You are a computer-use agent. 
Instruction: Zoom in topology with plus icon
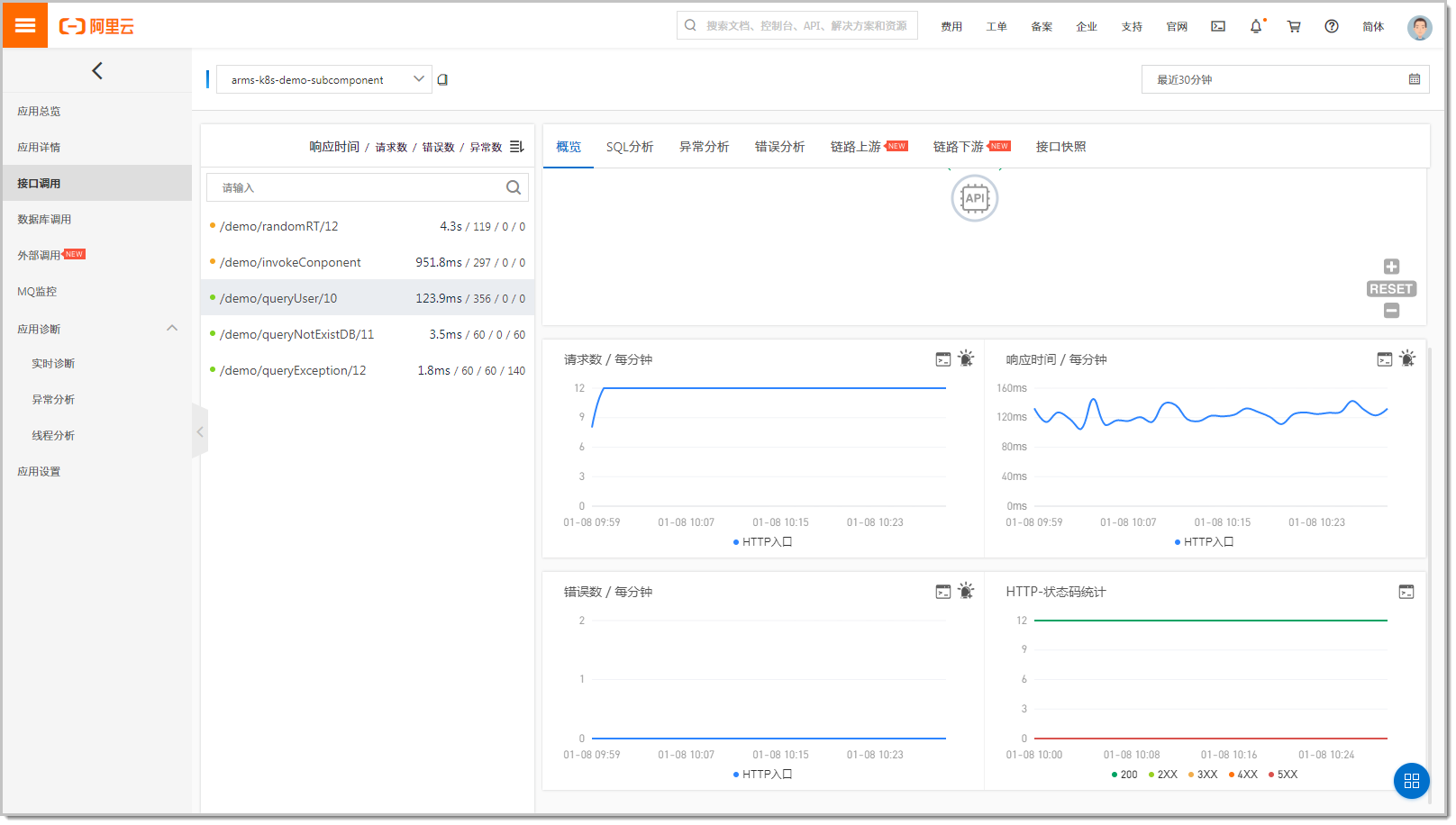click(1391, 267)
